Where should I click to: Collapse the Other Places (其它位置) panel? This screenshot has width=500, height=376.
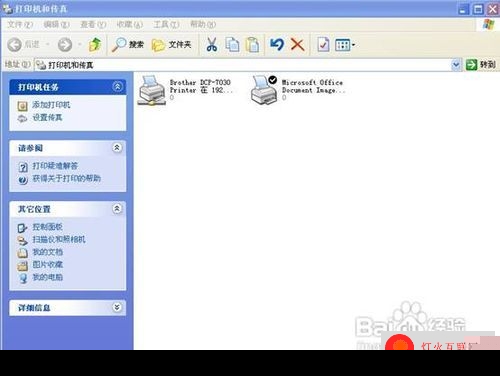tap(117, 209)
